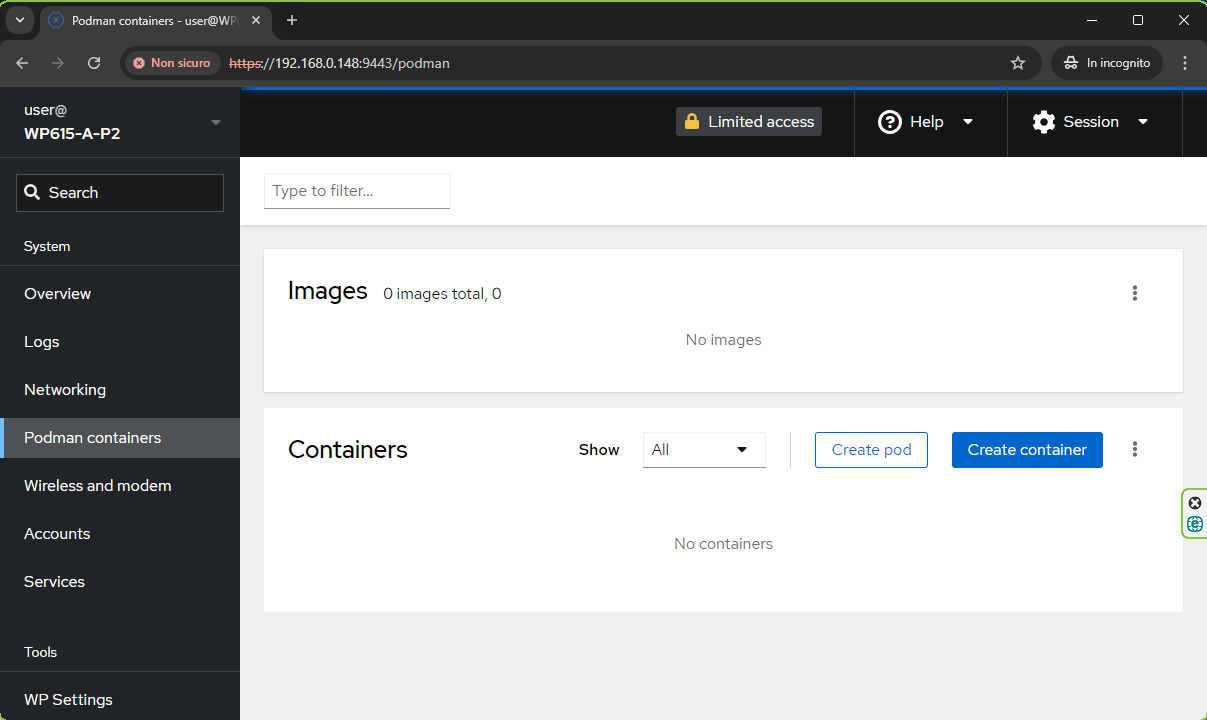This screenshot has width=1207, height=720.
Task: Click the Non sicuro security indicator
Action: [x=172, y=63]
